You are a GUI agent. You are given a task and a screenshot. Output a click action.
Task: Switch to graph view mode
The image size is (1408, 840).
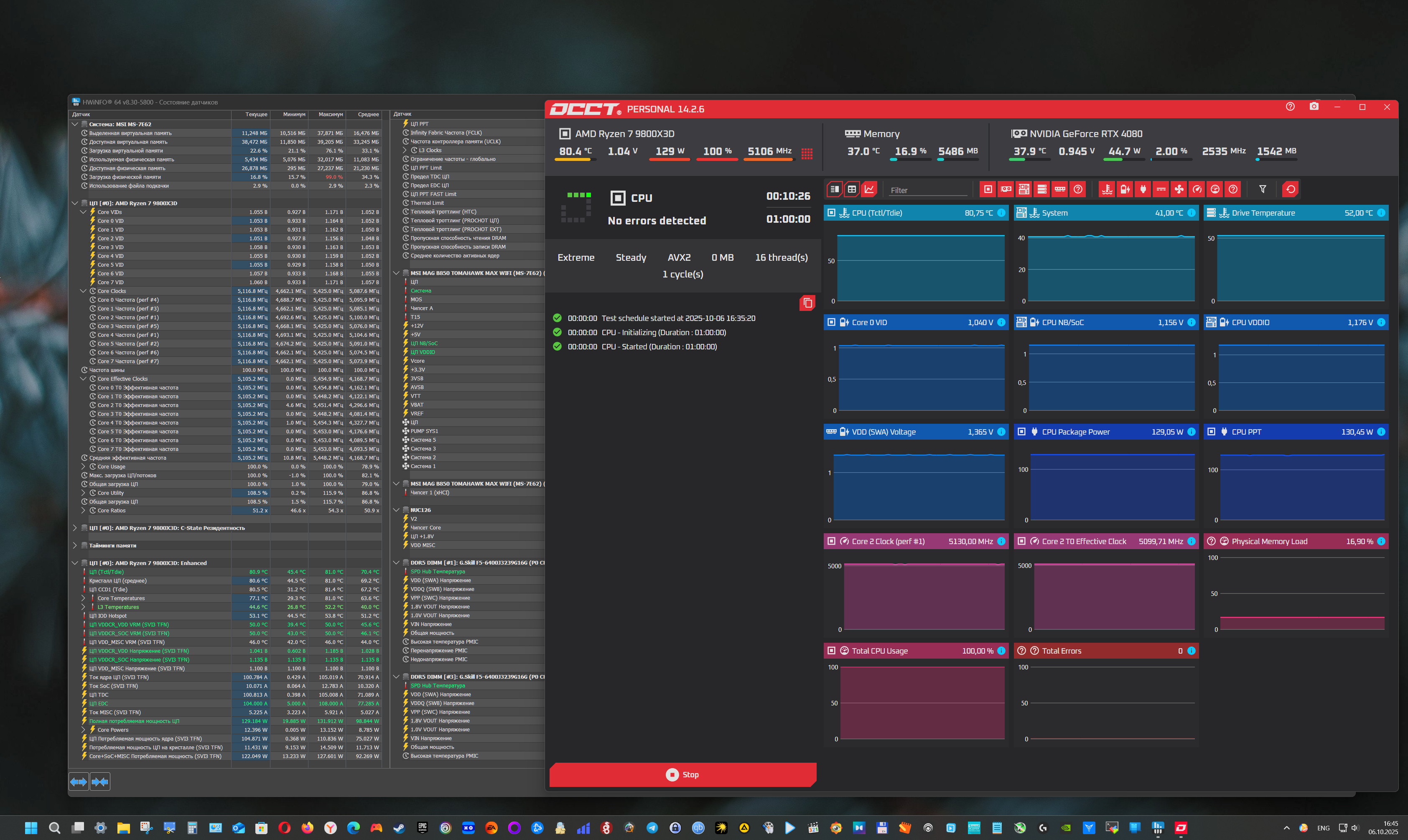(x=869, y=190)
